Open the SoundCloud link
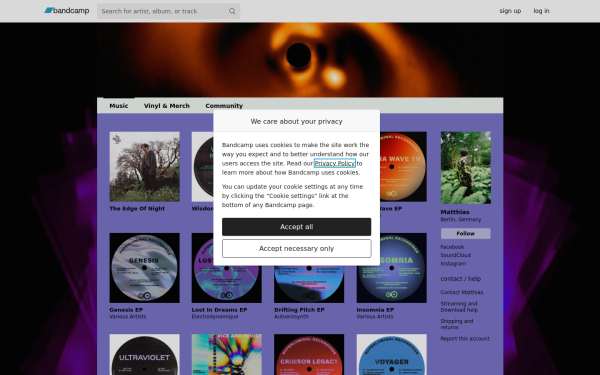Viewport: 600px width, 375px height. [x=455, y=255]
